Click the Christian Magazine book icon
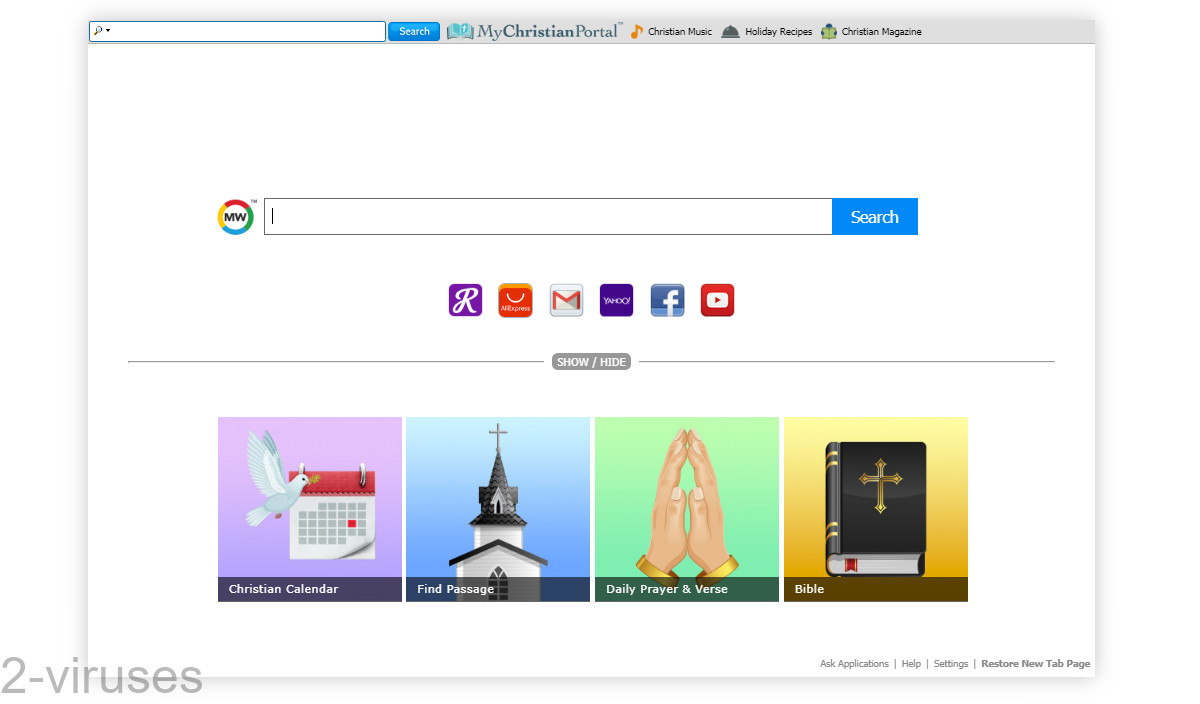This screenshot has width=1200, height=704. click(x=828, y=31)
